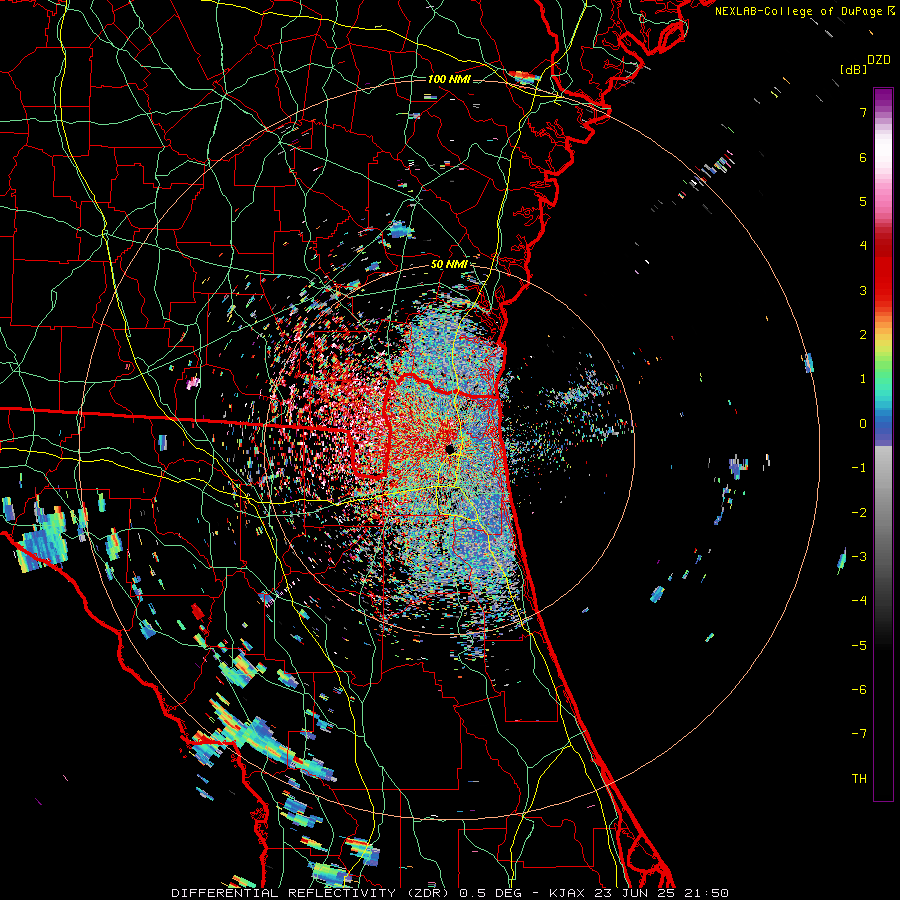Click the 21:50 time stamp in the caption
900x900 pixels.
pyautogui.click(x=707, y=893)
